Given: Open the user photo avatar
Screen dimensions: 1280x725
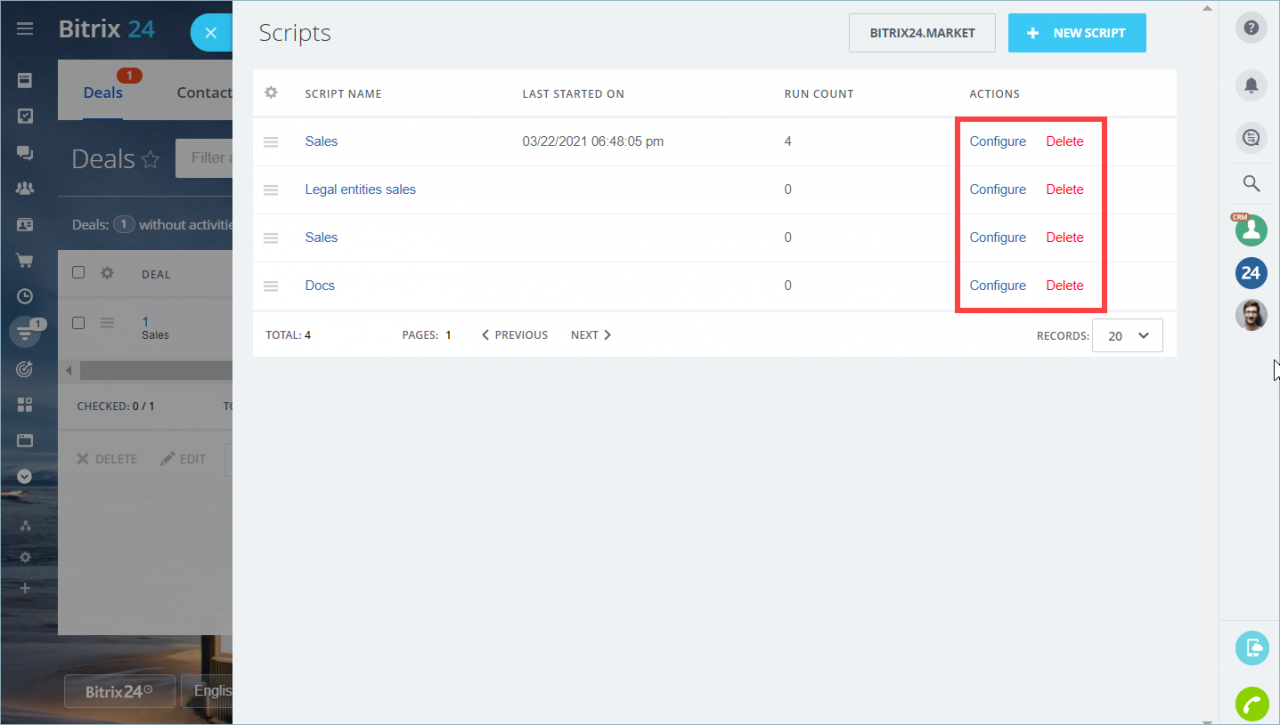Looking at the screenshot, I should click(x=1251, y=315).
